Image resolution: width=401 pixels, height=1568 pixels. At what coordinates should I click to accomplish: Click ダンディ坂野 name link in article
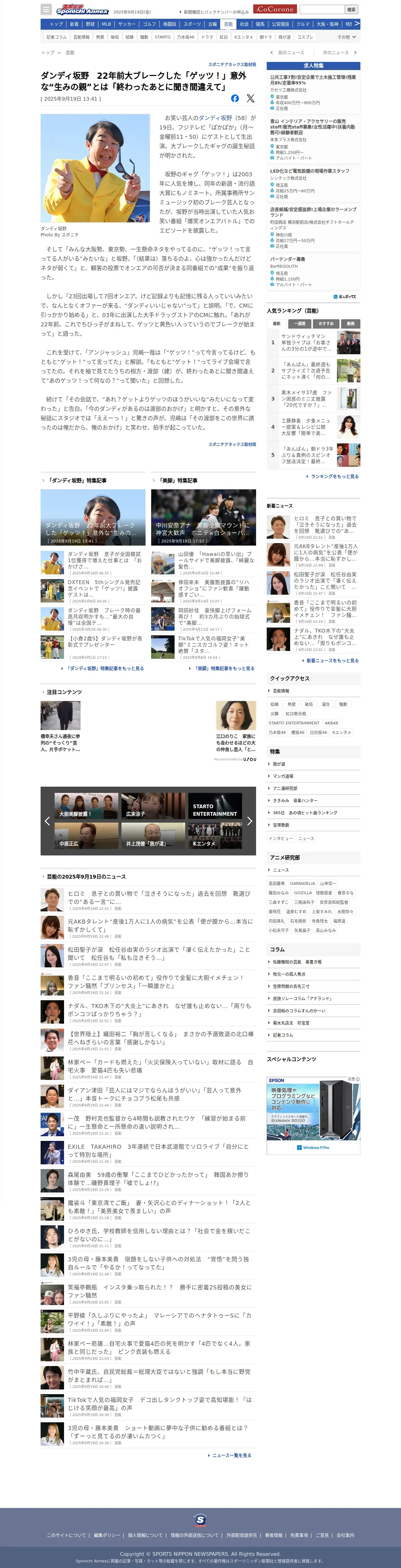[215, 118]
